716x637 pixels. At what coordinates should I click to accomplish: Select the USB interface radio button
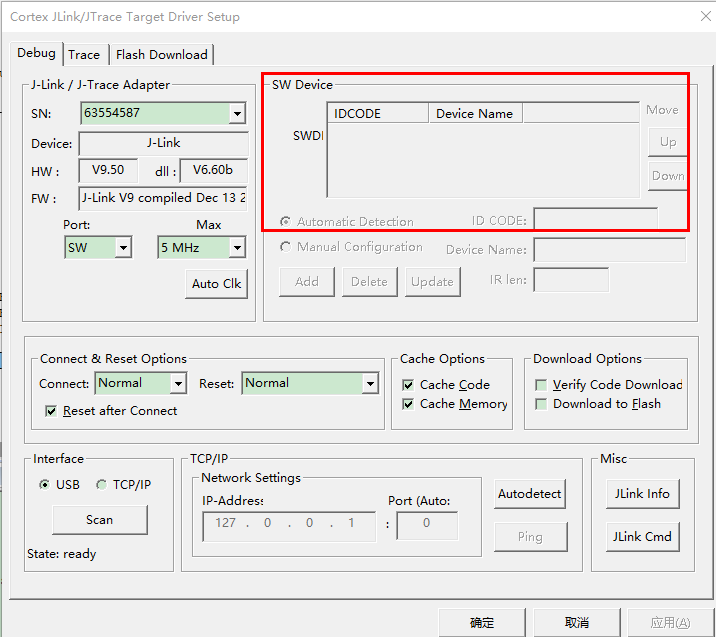(x=44, y=485)
